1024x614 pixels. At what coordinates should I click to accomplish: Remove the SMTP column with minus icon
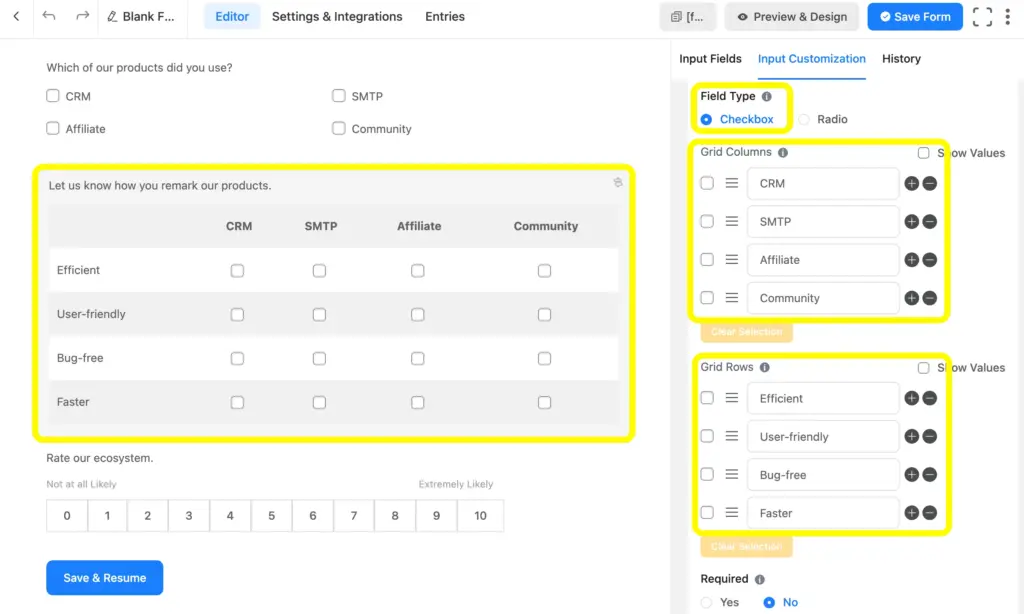pos(932,221)
